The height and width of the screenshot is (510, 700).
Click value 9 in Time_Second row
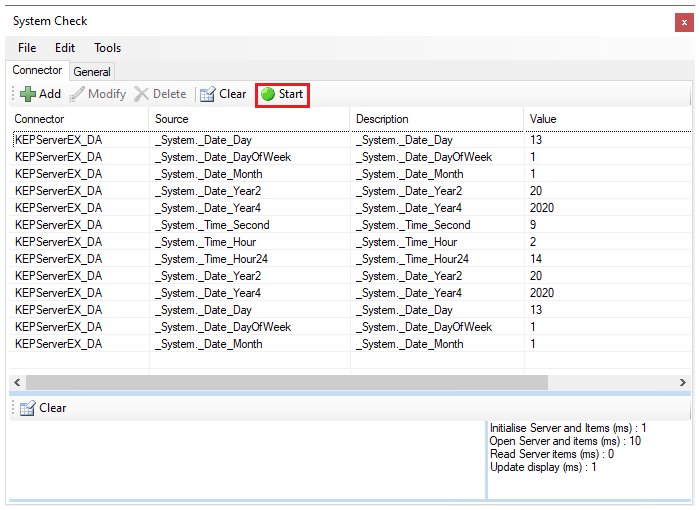click(x=533, y=225)
